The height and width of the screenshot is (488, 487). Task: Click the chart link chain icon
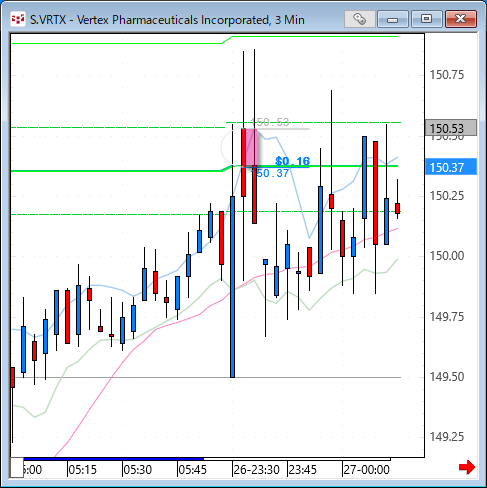360,19
